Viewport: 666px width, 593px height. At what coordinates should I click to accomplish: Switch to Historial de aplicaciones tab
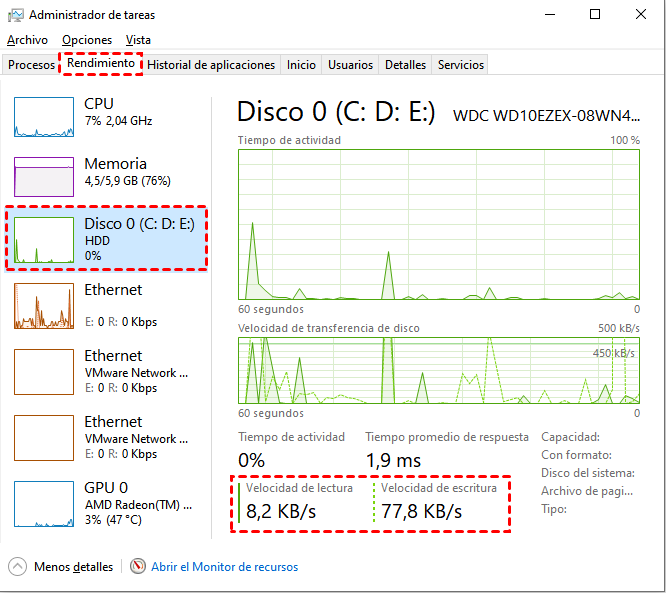click(x=211, y=65)
